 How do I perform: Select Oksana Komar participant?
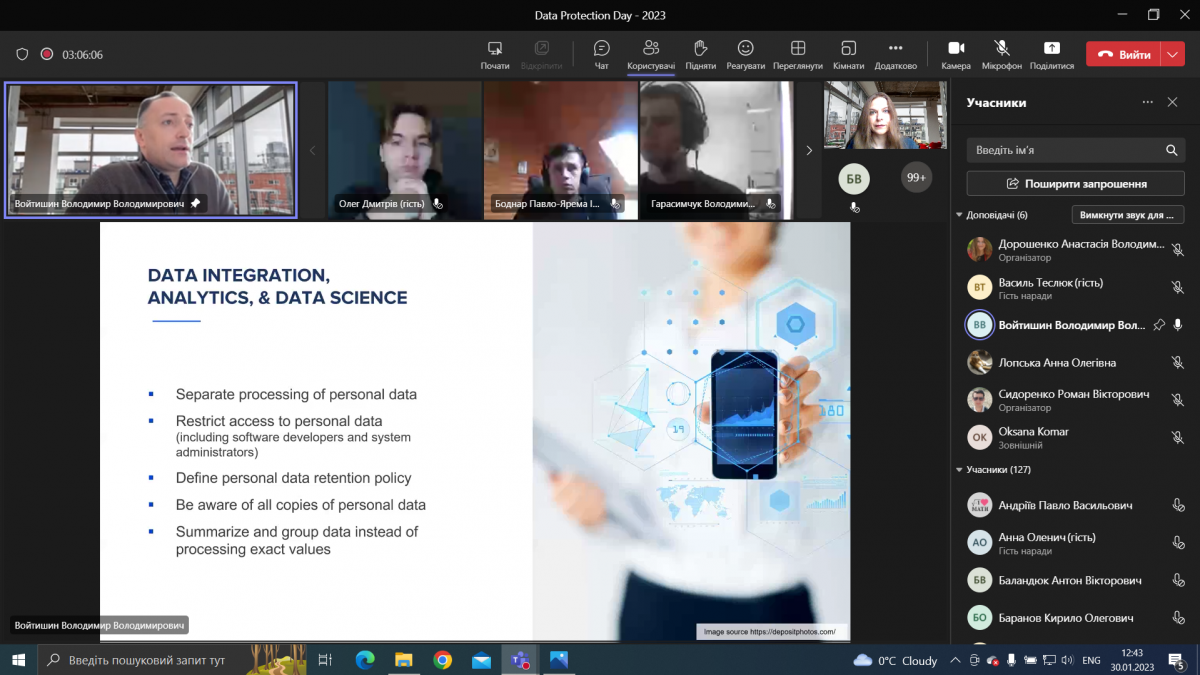tap(1076, 437)
